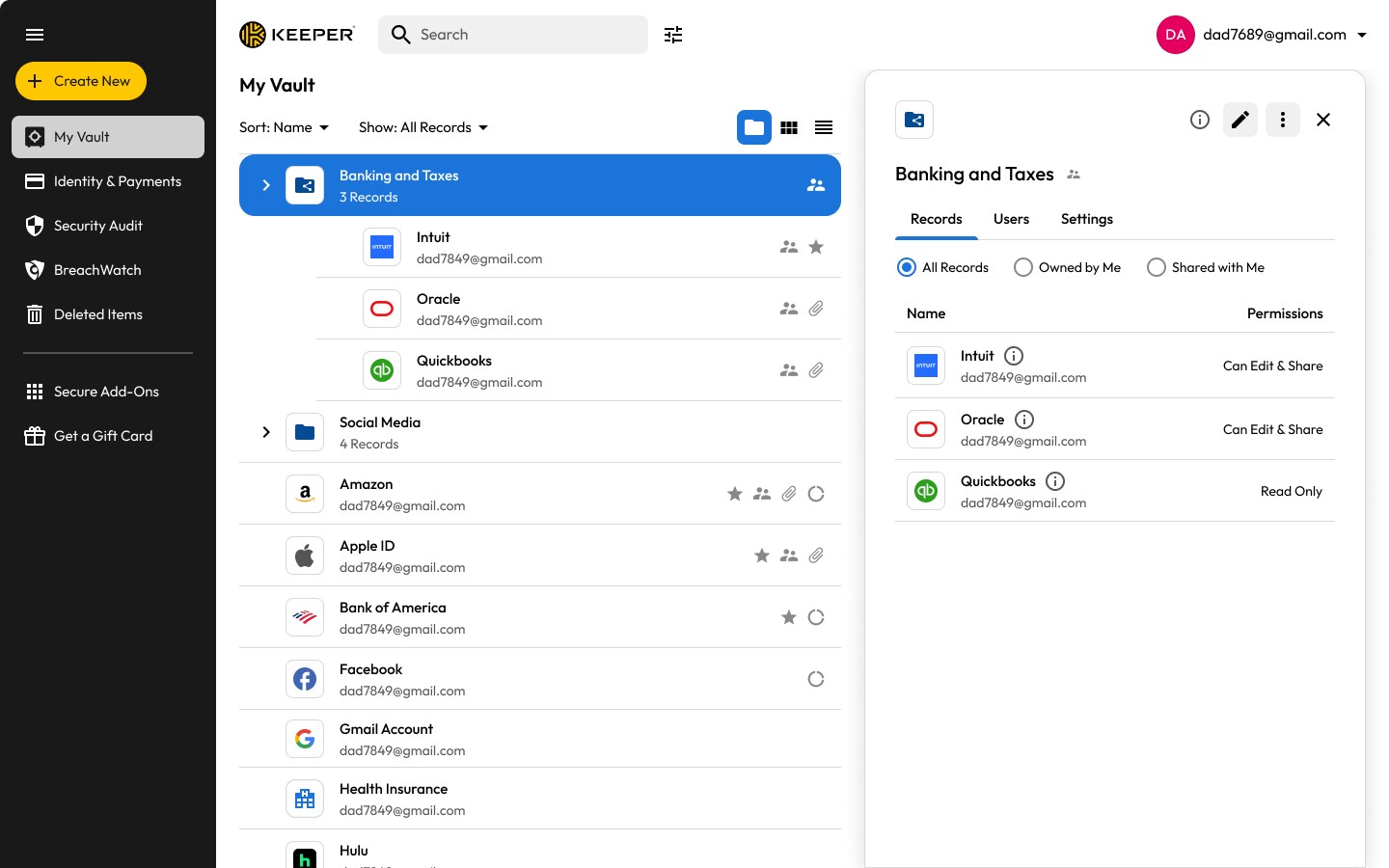Edit the Banking and Taxes folder

point(1240,120)
